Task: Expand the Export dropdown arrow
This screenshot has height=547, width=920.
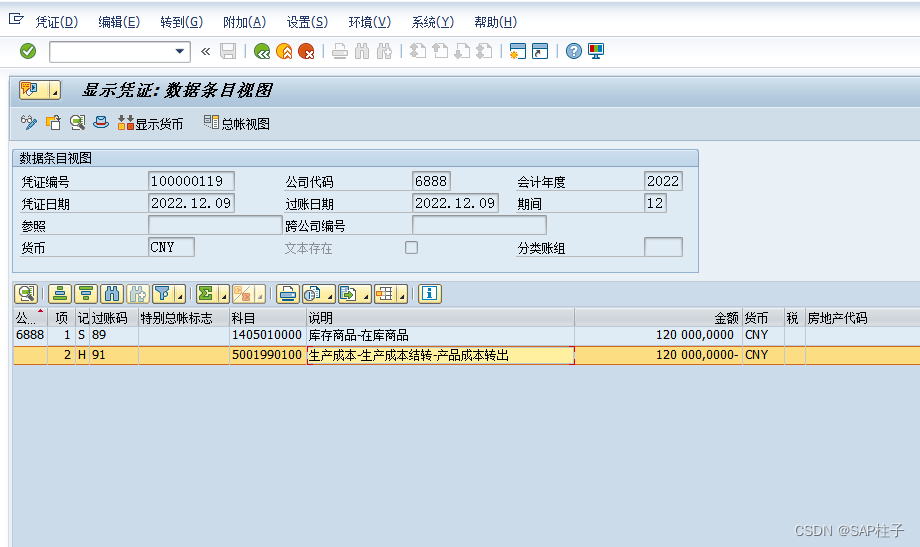Action: (x=366, y=293)
